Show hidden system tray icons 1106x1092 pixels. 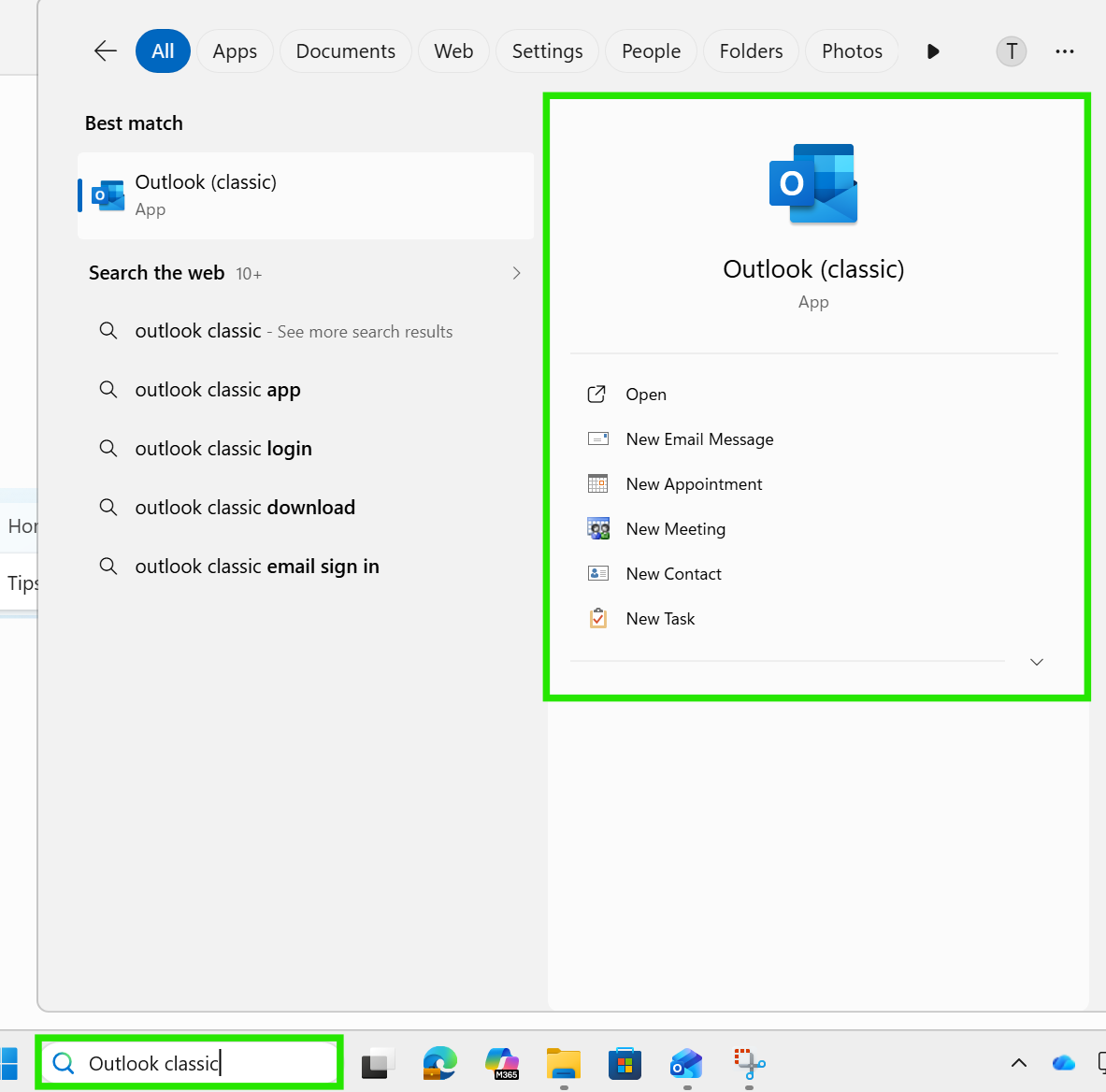coord(1018,1062)
